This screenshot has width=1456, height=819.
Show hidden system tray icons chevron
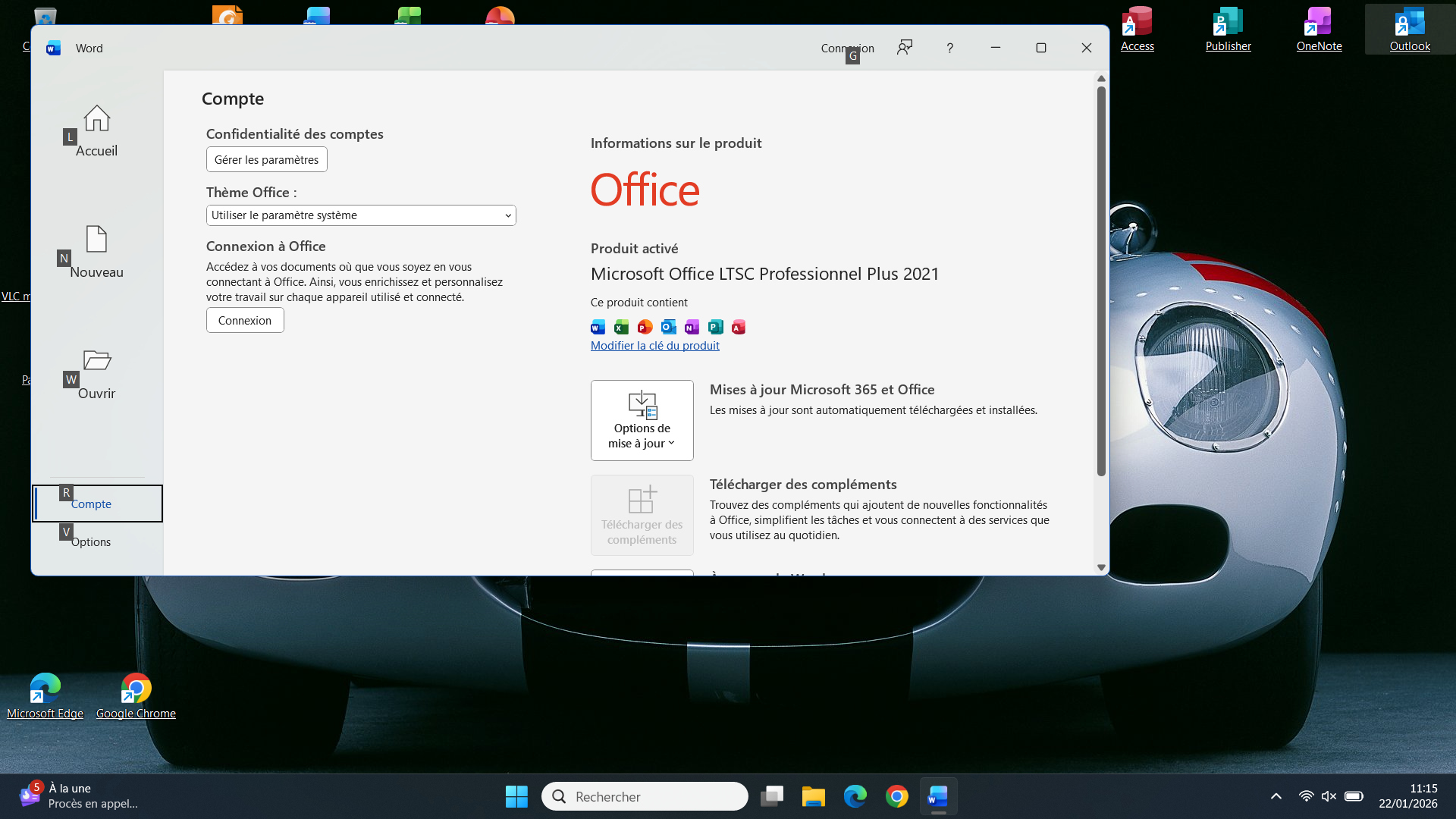pyautogui.click(x=1276, y=796)
